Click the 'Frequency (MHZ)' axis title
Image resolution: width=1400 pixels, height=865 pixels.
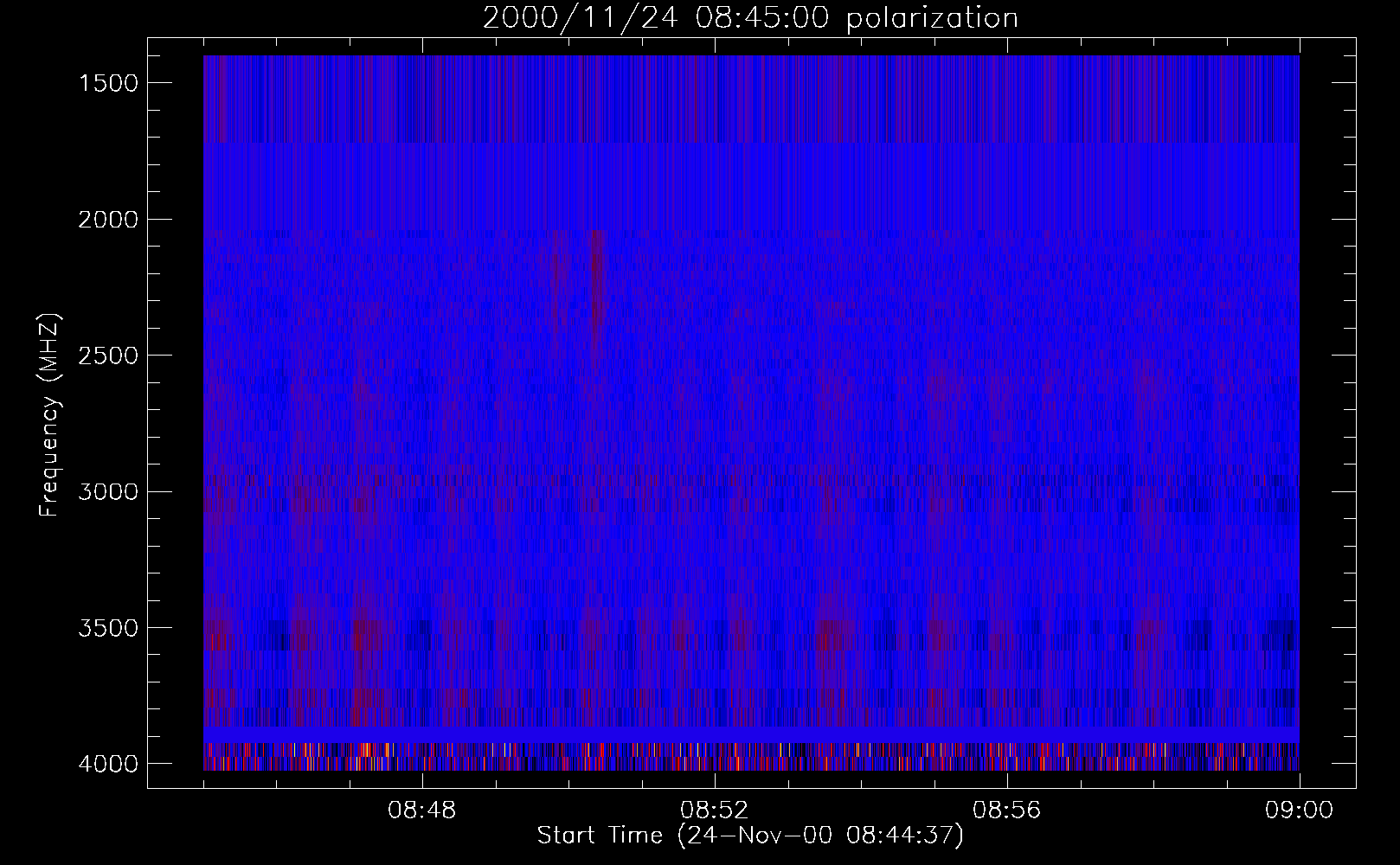click(x=49, y=415)
